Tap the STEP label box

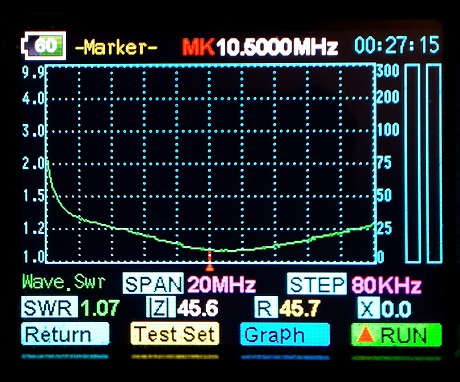316,284
